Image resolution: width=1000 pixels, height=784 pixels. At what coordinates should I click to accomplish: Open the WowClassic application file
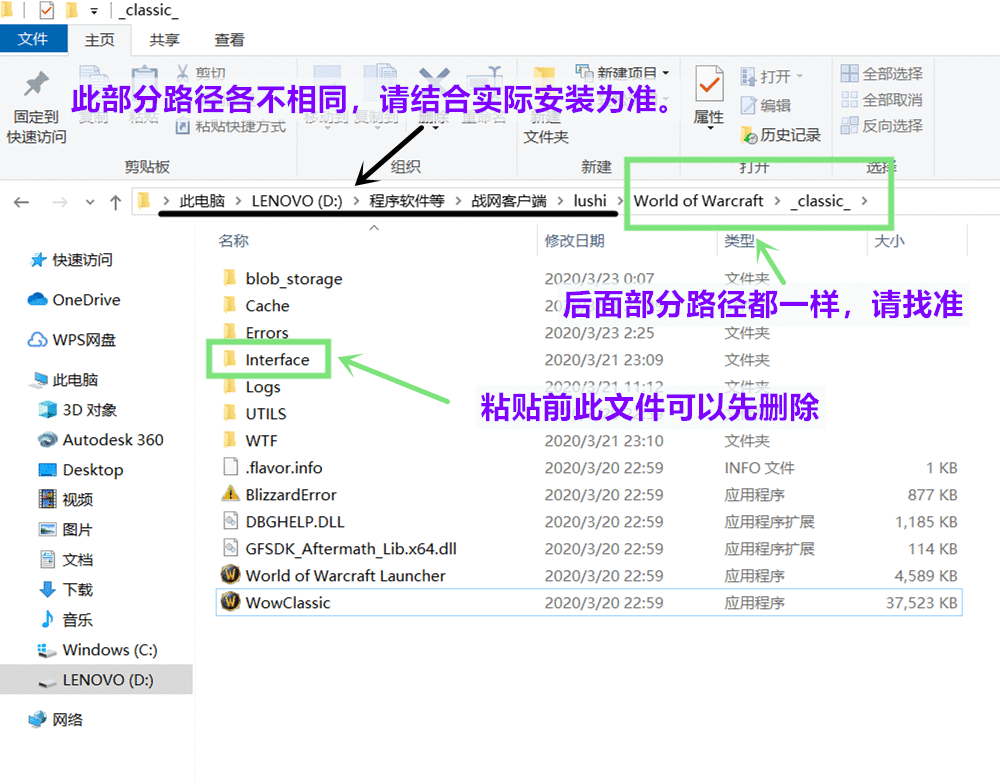pos(287,602)
